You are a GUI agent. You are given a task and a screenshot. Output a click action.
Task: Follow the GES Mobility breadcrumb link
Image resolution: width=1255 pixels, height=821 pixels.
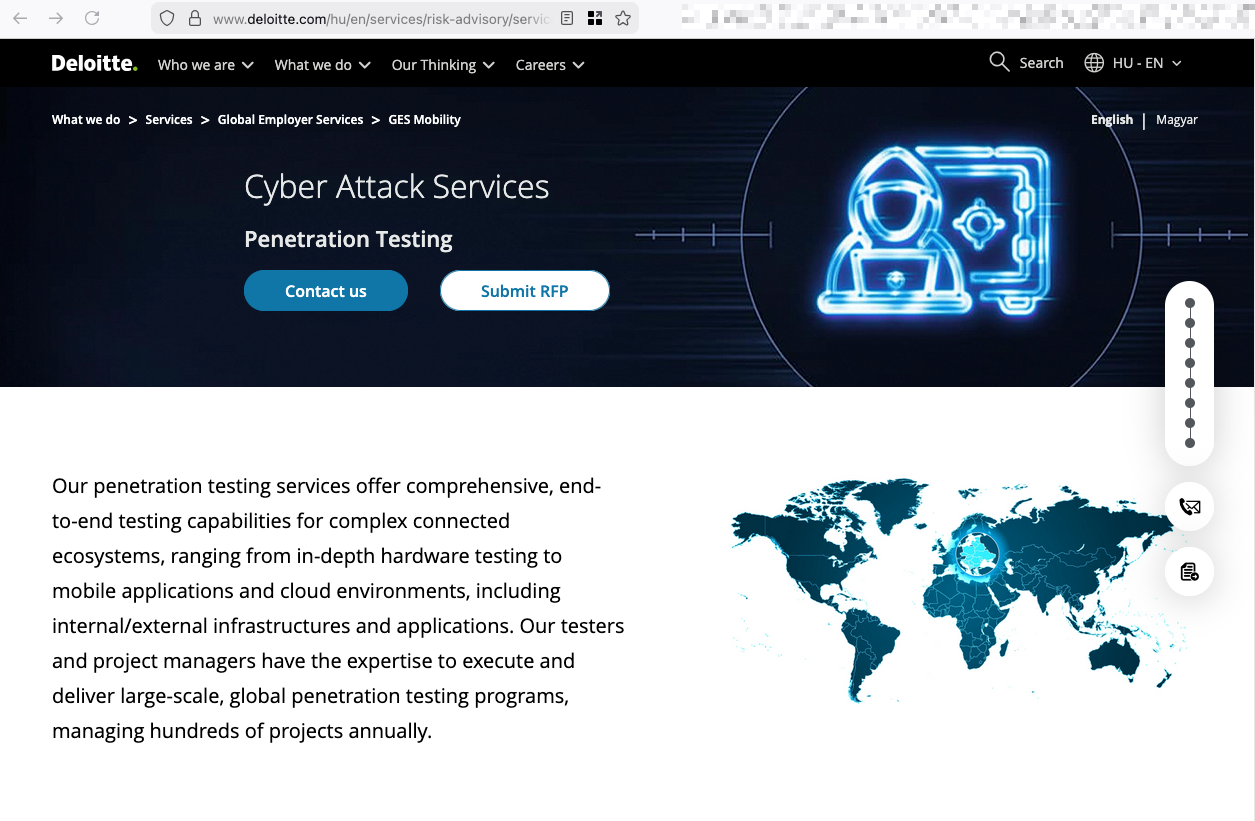click(425, 120)
